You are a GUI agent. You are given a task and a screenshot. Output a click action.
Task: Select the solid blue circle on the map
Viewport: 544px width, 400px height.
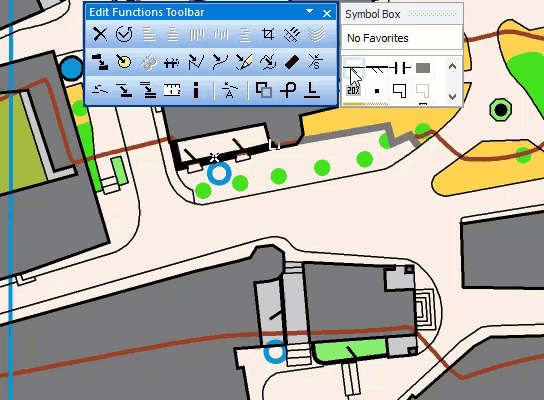pos(71,68)
